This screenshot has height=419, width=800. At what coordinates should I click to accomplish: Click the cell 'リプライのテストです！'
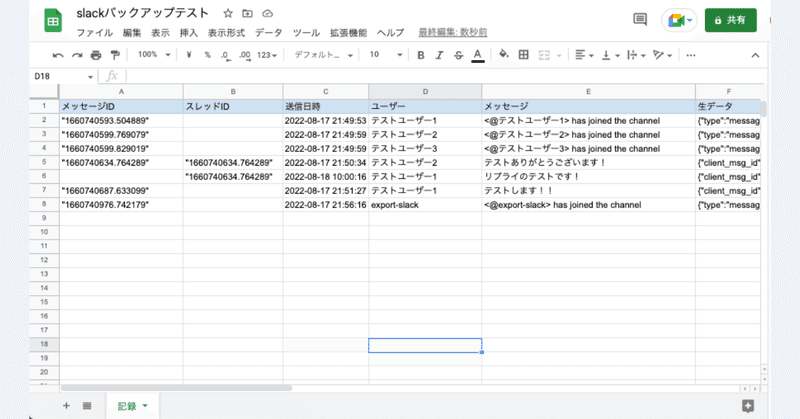click(x=588, y=177)
